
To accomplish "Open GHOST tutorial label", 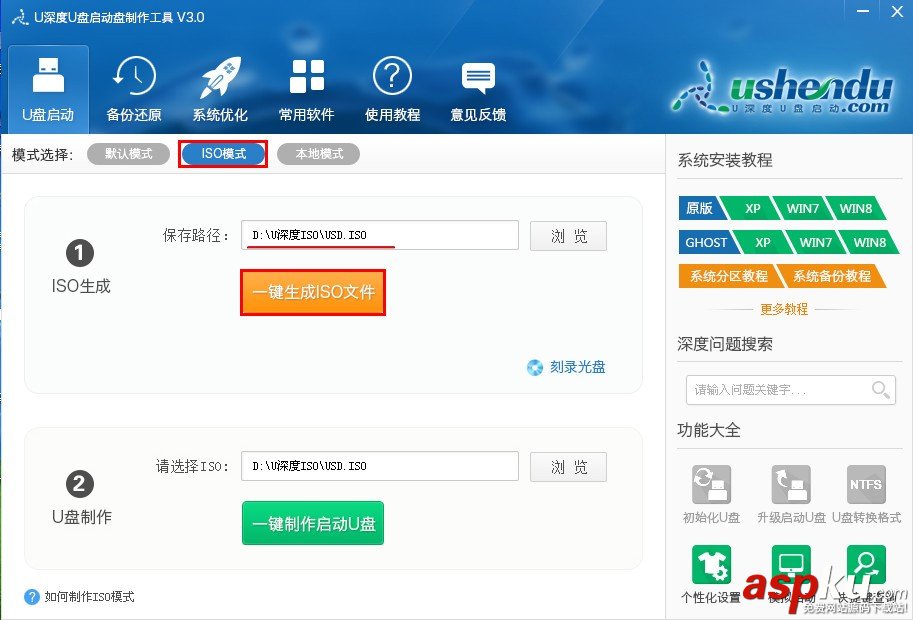I will click(x=706, y=242).
